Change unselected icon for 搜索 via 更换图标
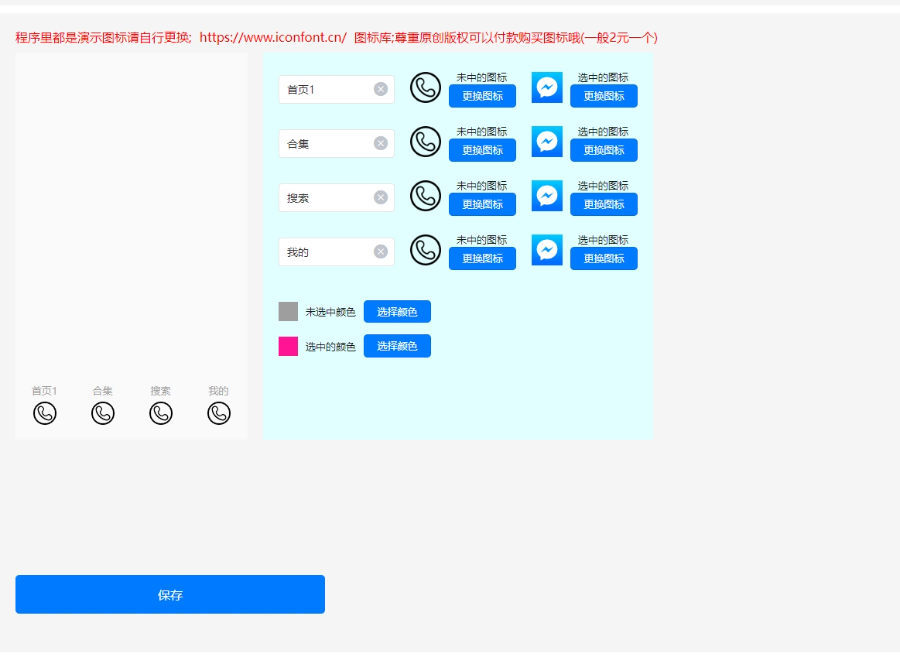This screenshot has height=657, width=900. pos(482,204)
